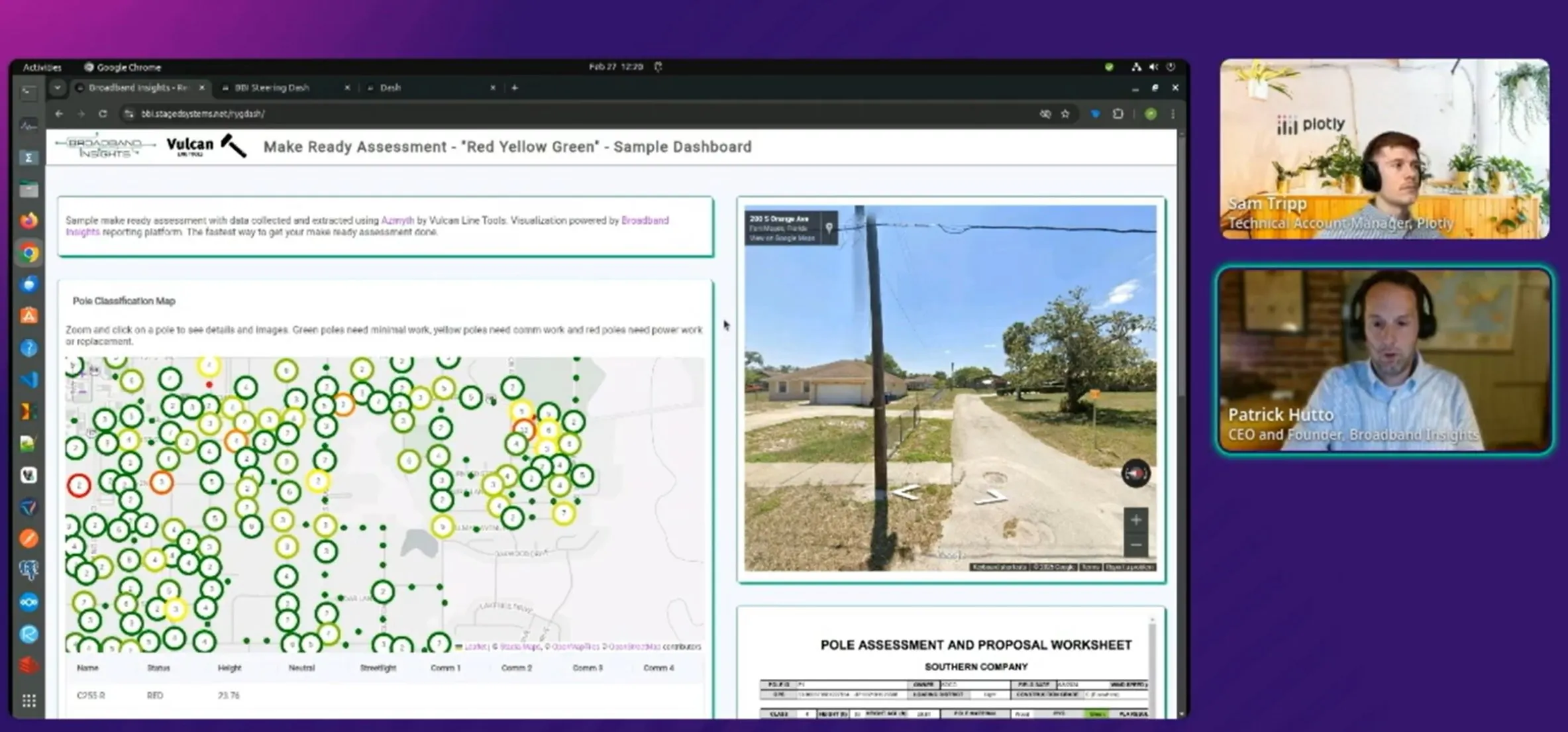Screen dimensions: 1568x732
Task: Open Activities overview menu
Action: pos(42,67)
